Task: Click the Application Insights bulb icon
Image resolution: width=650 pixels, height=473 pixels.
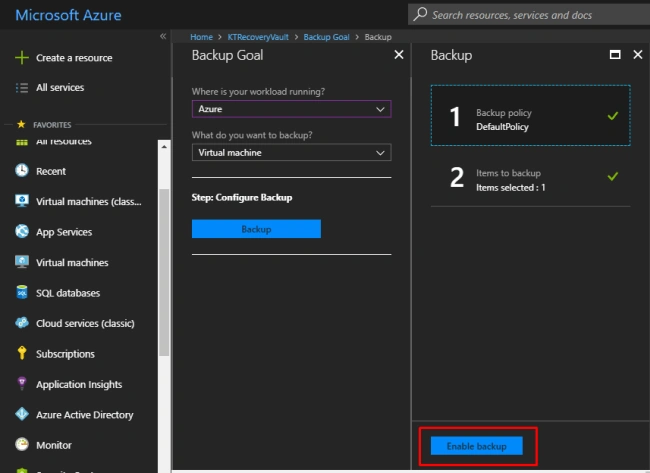Action: coord(22,383)
